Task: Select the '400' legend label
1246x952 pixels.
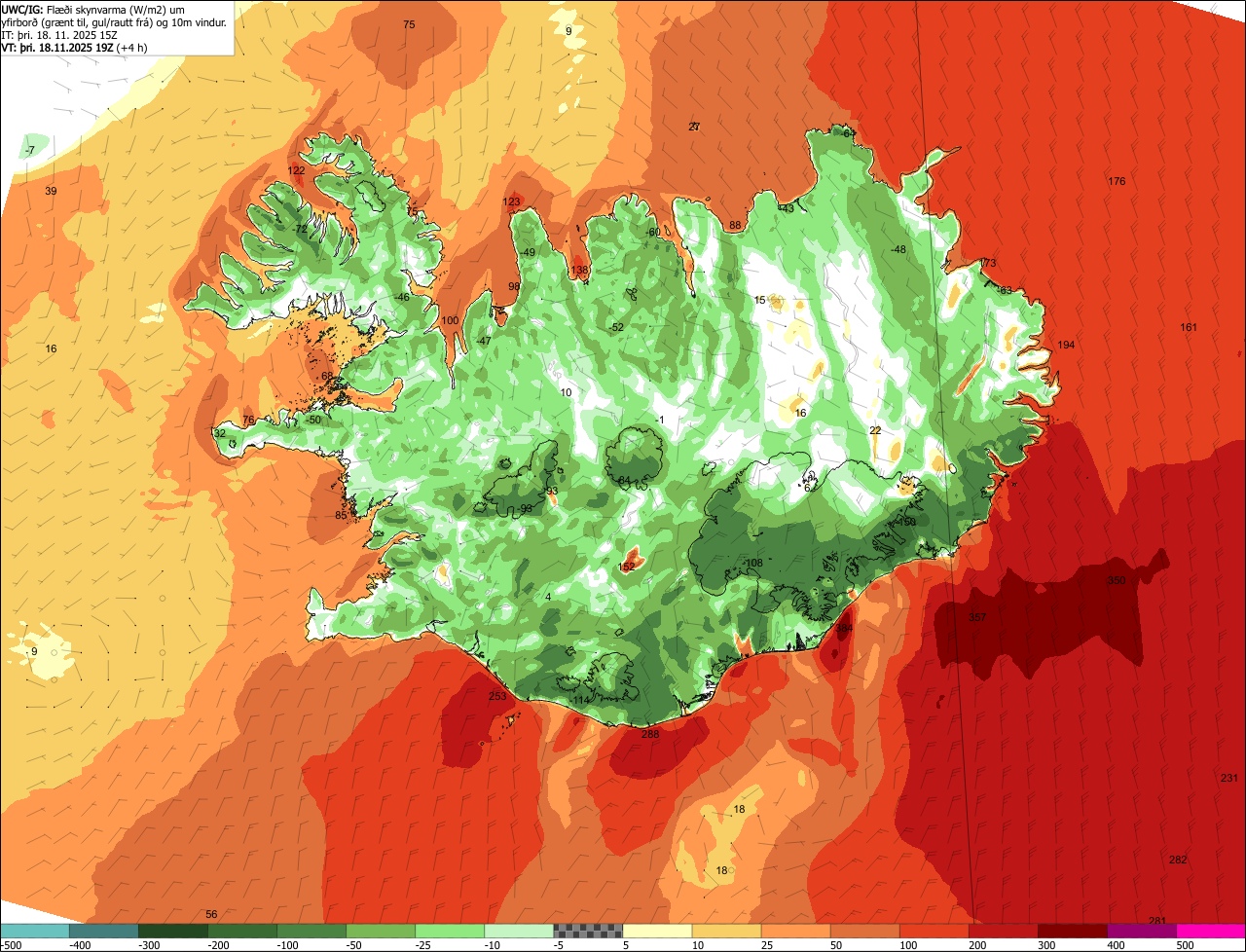Action: [1116, 945]
